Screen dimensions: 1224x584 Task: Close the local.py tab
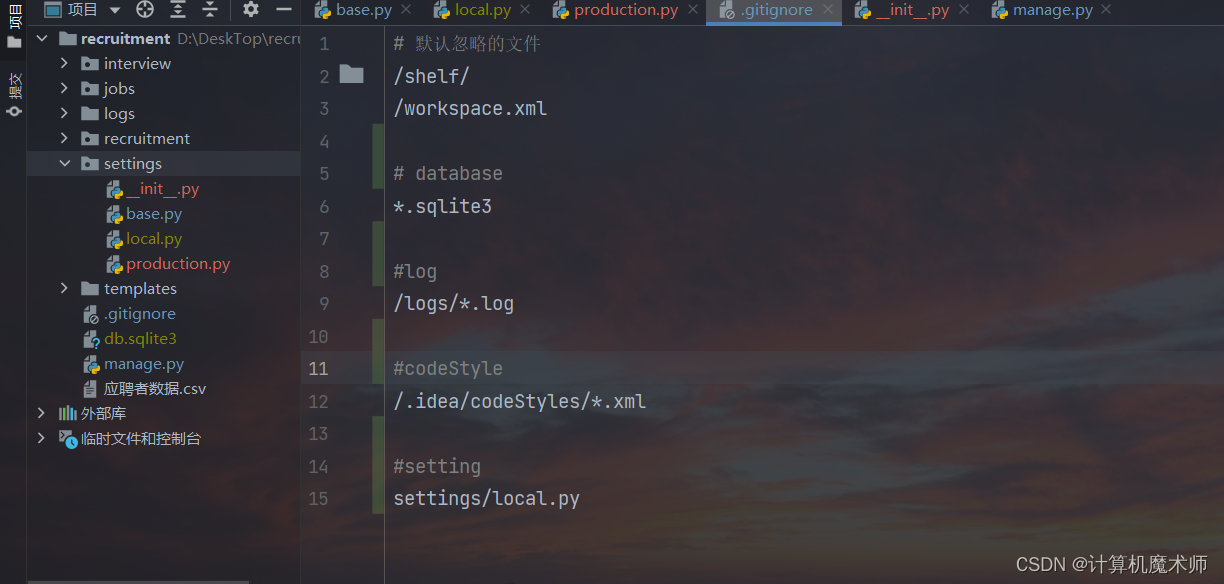[x=526, y=10]
